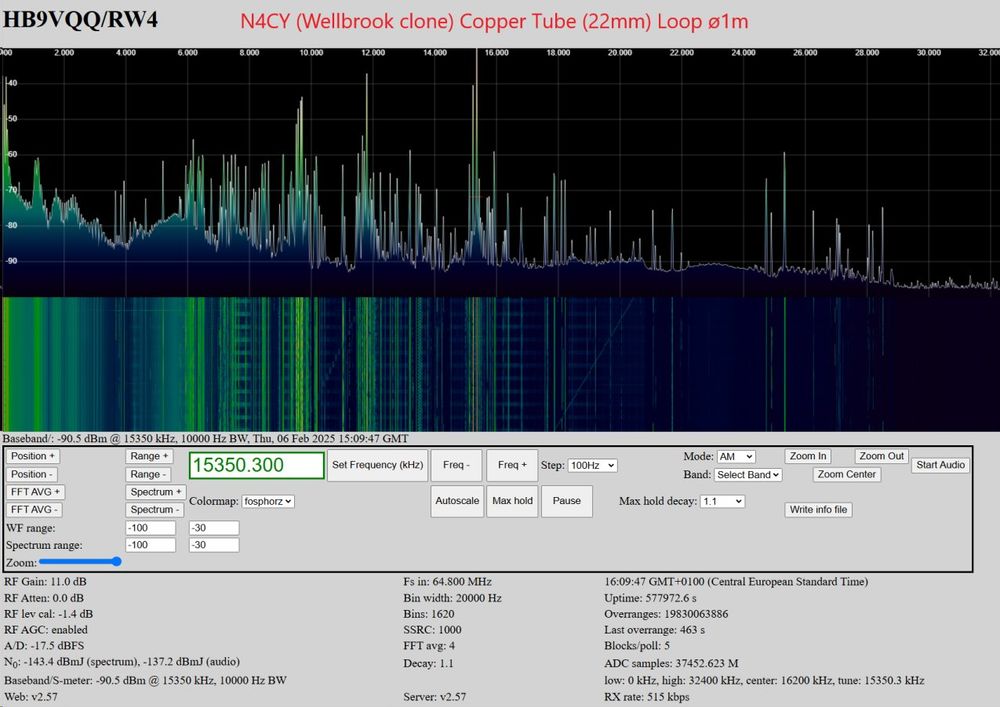
Task: Open the Max hold decay dropdown
Action: [x=722, y=501]
